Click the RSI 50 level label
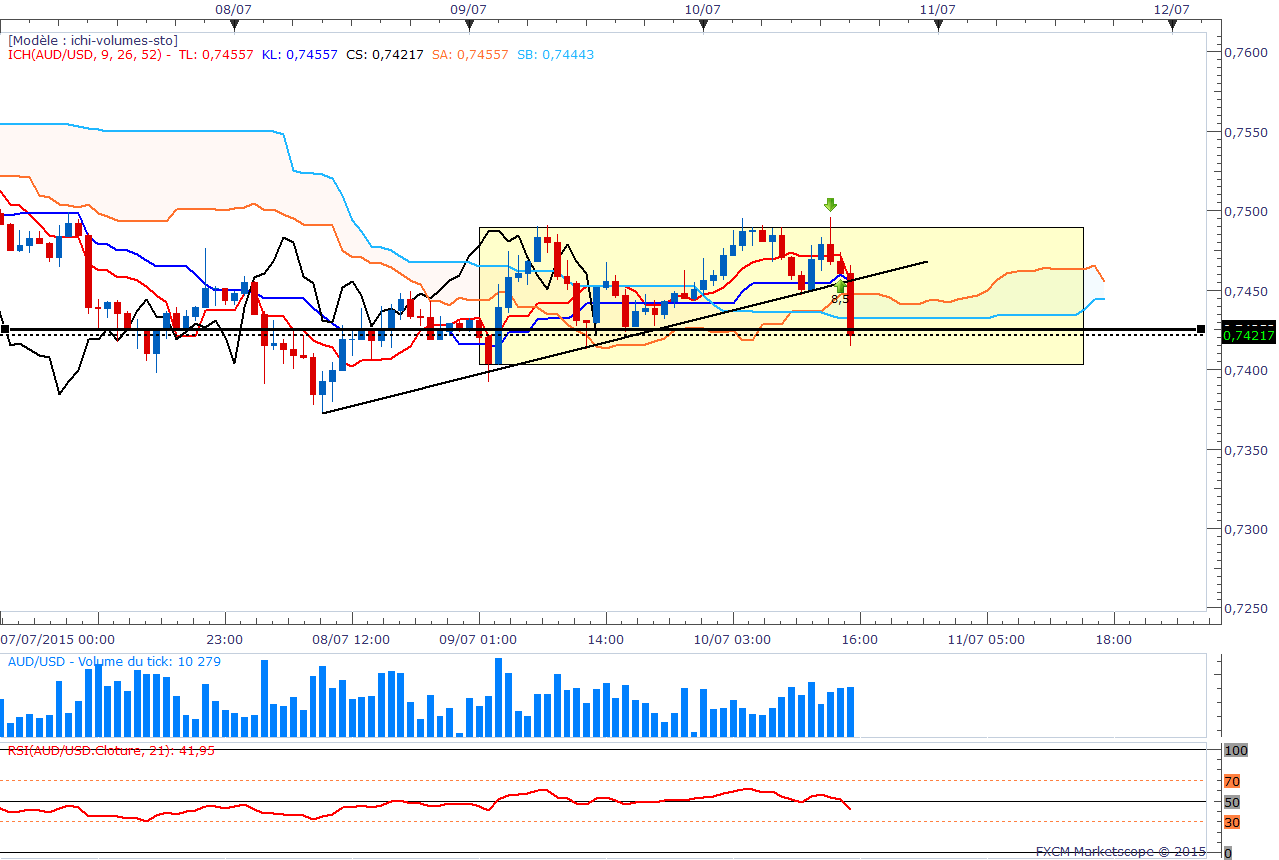Screen dimensions: 1279x860 (1232, 802)
